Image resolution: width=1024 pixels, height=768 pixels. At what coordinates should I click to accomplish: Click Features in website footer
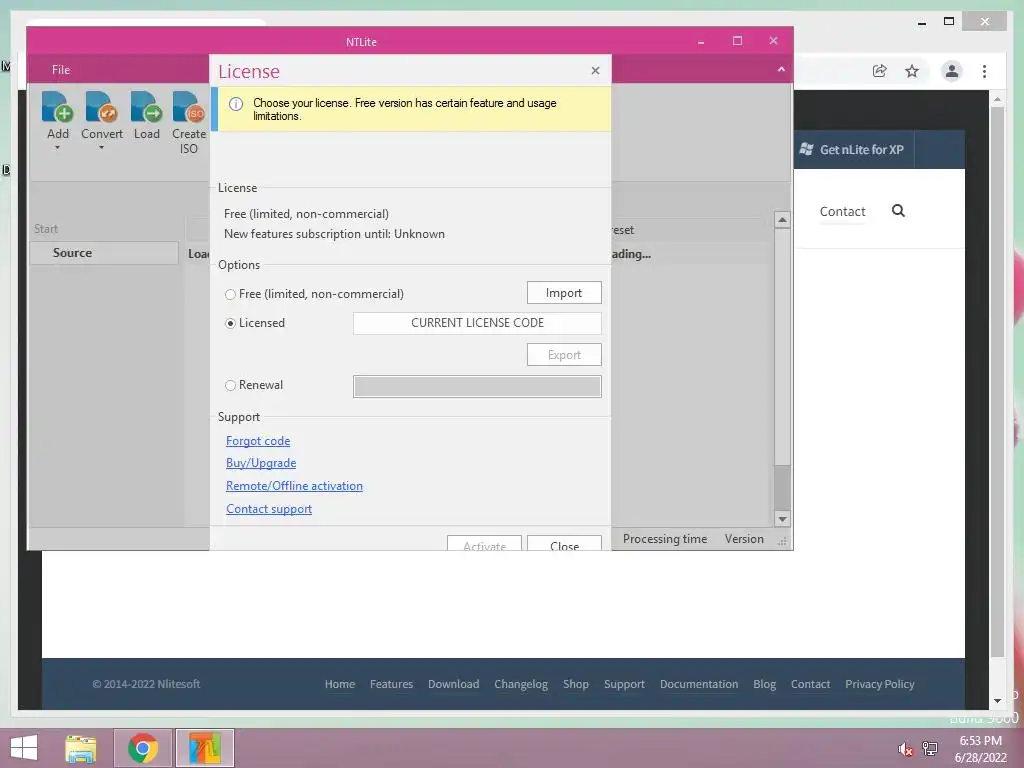pos(391,684)
